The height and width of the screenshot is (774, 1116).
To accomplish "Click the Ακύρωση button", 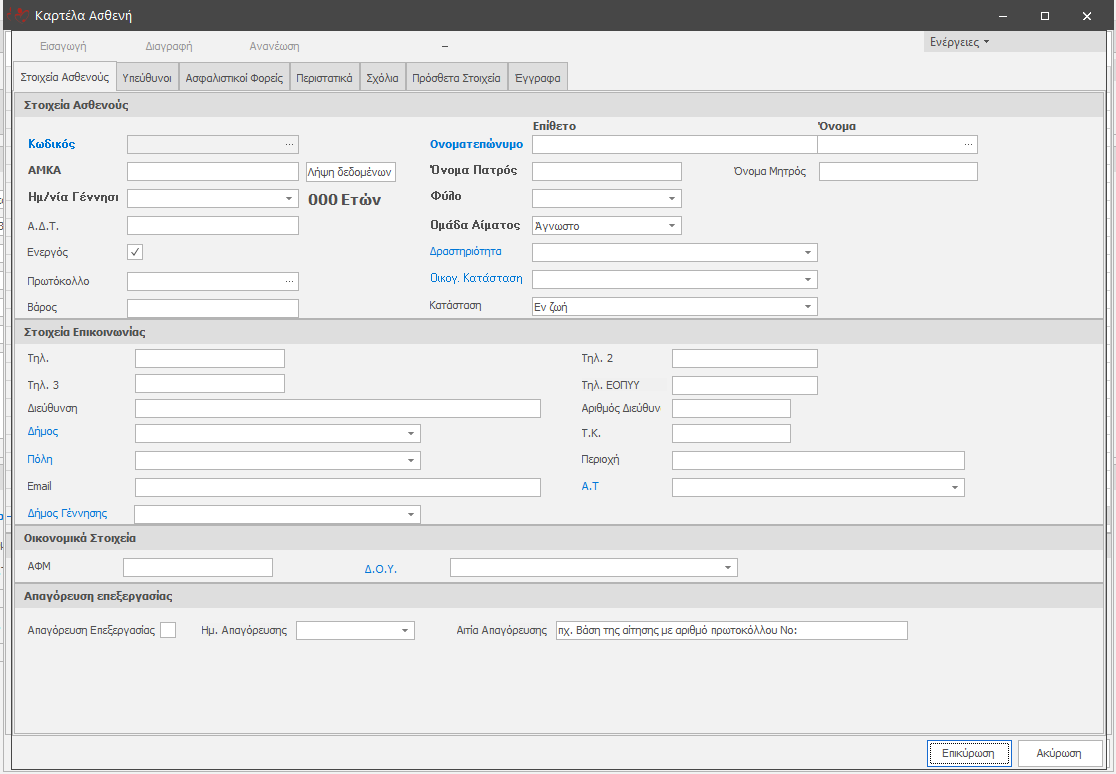I will tap(1060, 752).
